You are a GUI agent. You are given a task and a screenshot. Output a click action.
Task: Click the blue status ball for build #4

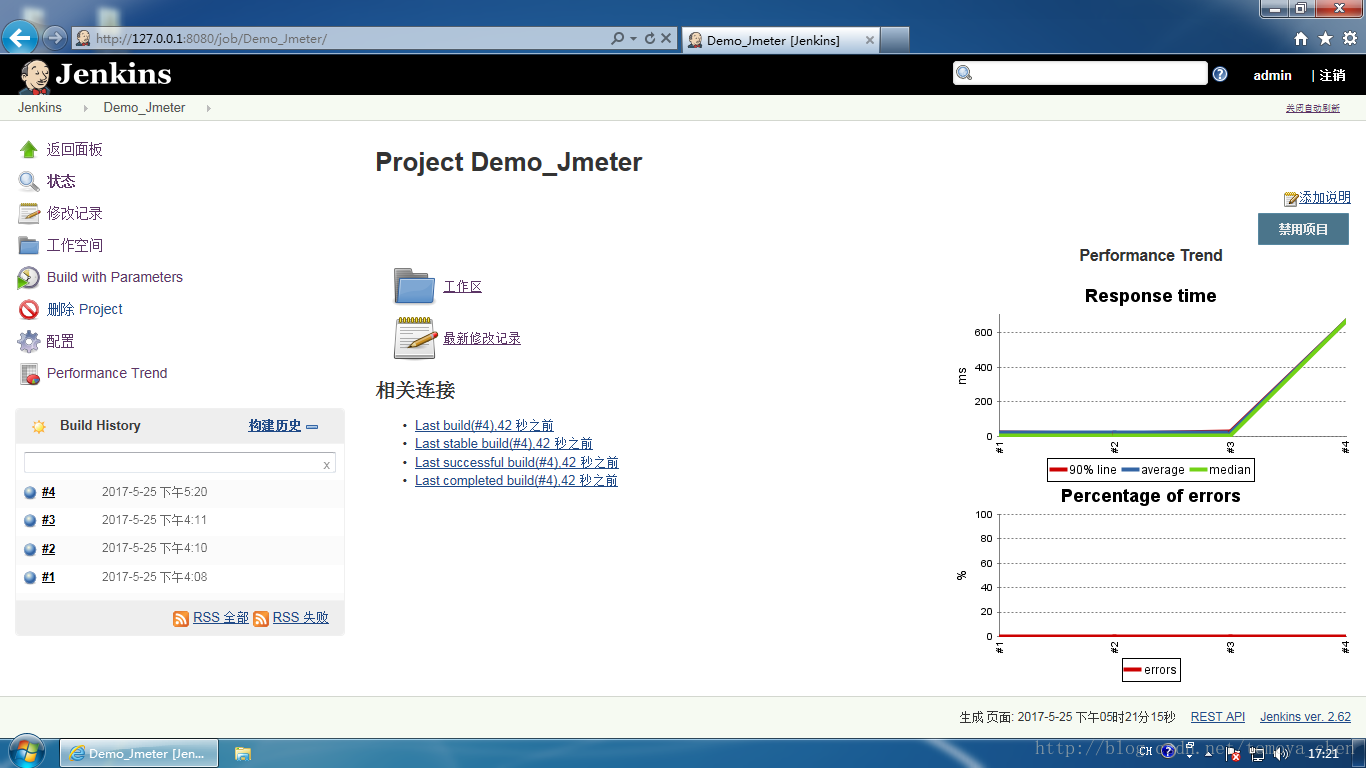click(x=30, y=492)
